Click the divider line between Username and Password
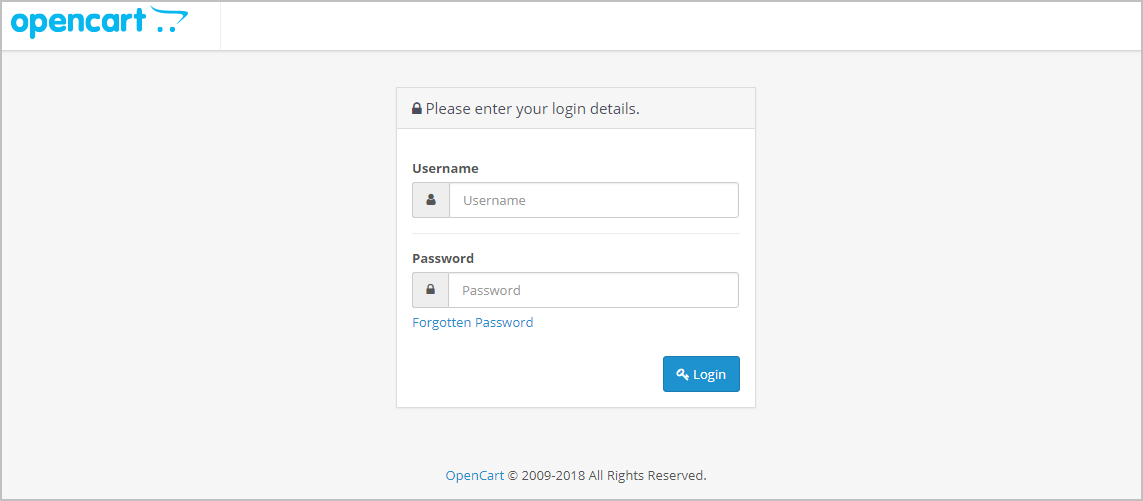1143x501 pixels. click(576, 233)
